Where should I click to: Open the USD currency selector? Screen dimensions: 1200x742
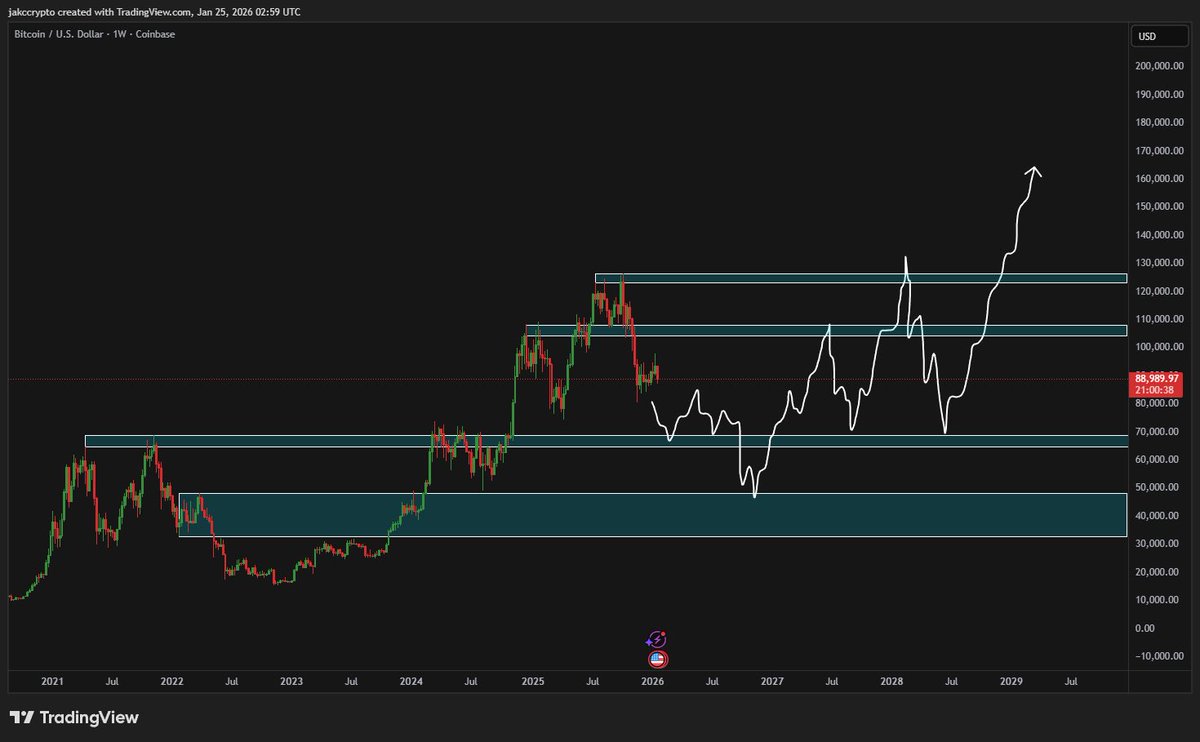click(x=1159, y=37)
